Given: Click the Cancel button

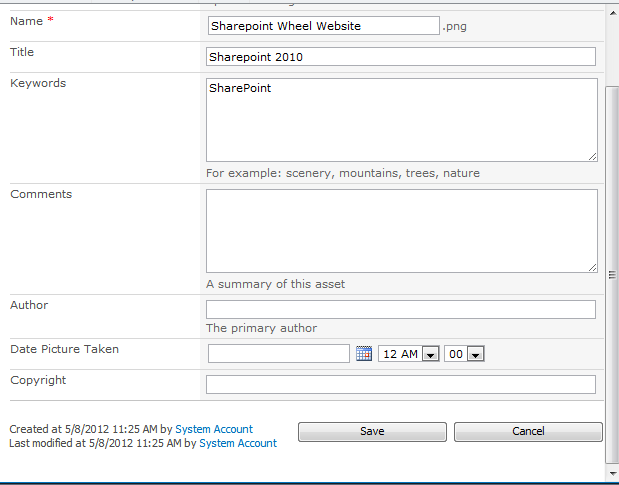Looking at the screenshot, I should [528, 432].
